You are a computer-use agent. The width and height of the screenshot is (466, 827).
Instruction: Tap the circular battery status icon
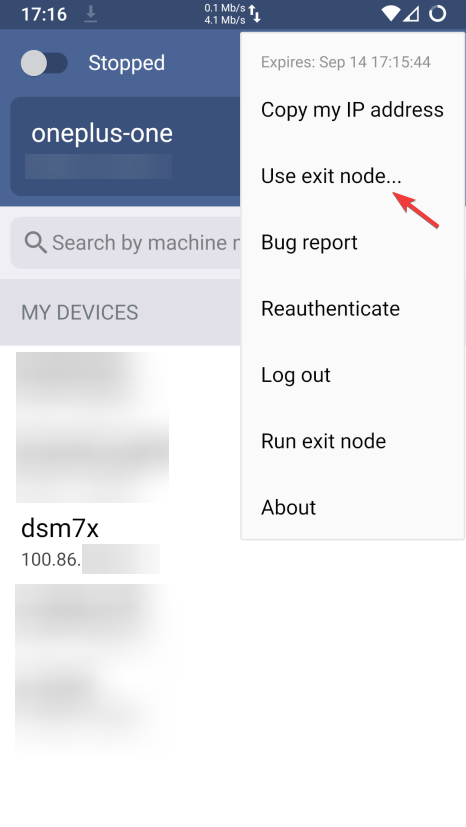coord(438,14)
